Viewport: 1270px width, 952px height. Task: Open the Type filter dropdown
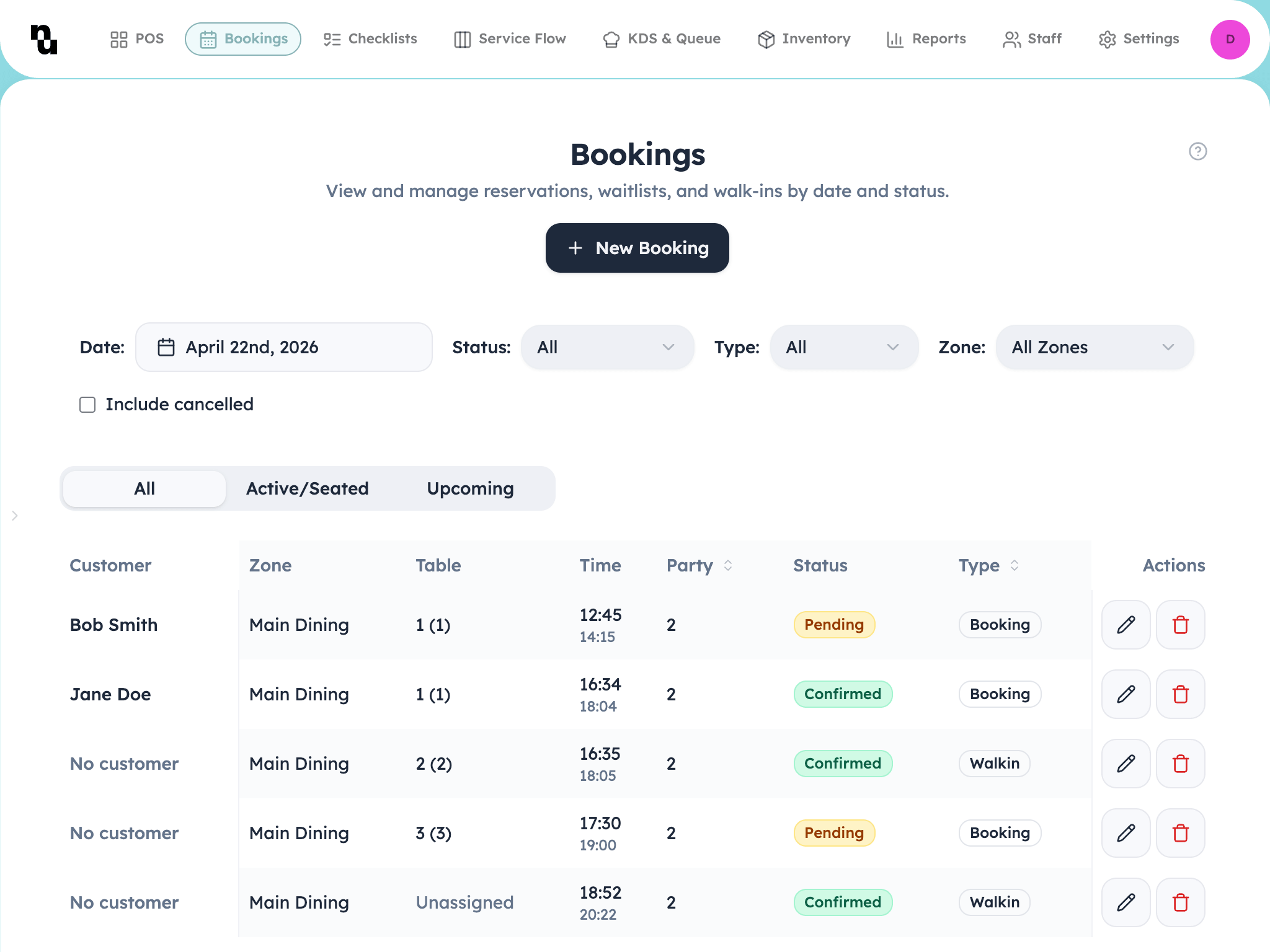[844, 347]
